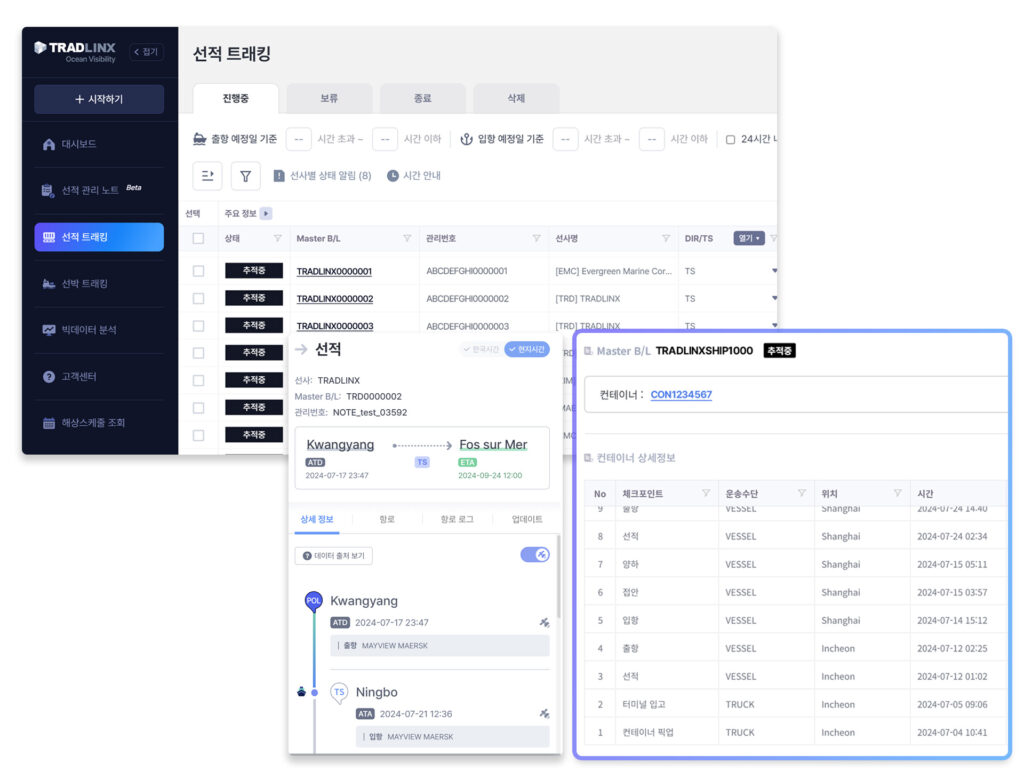
Task: Click the TS badge on route
Action: coord(422,462)
